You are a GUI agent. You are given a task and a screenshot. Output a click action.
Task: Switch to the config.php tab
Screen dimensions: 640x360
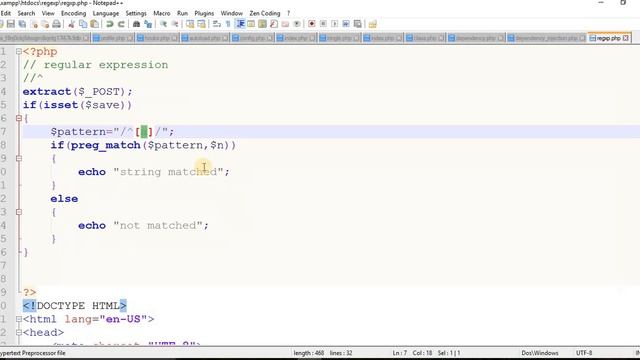[252, 38]
